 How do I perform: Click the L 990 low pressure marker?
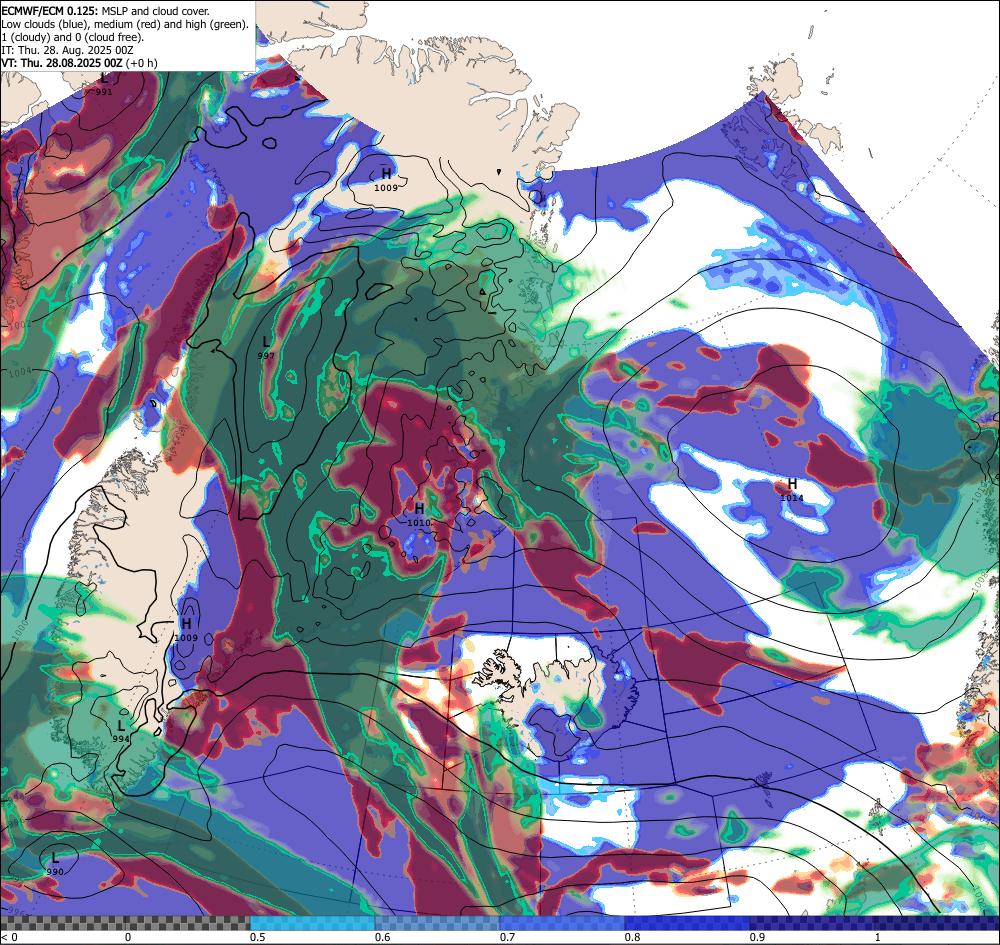pos(55,863)
